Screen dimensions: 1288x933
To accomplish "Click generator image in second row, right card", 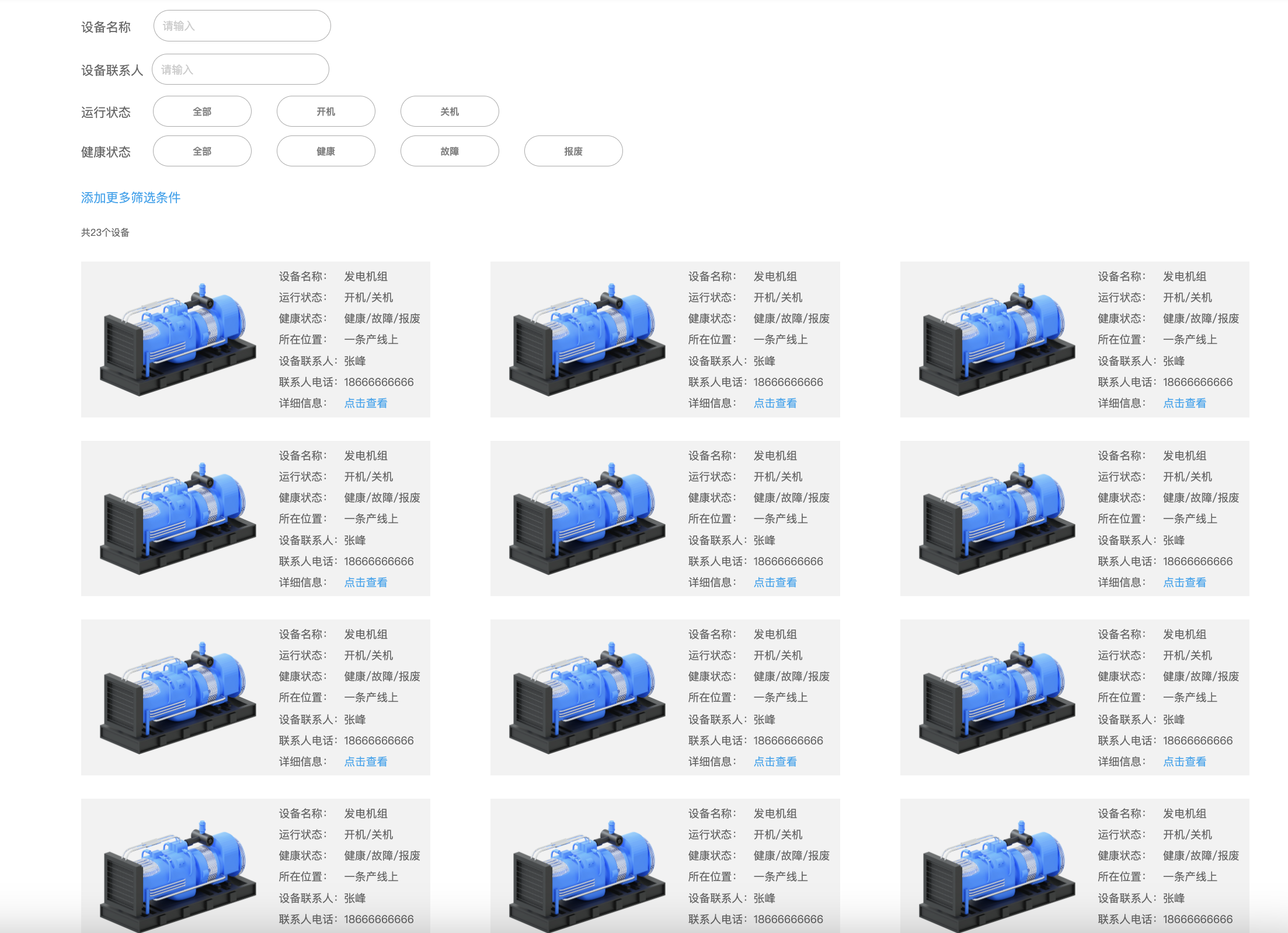I will point(997,519).
